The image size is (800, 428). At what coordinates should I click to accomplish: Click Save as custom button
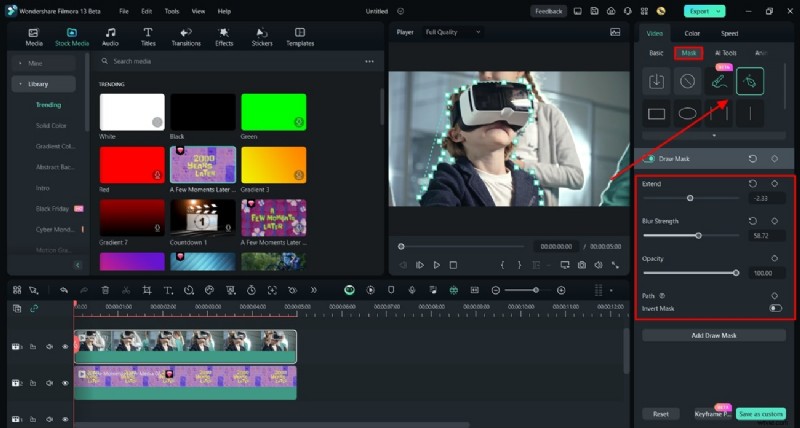point(761,414)
